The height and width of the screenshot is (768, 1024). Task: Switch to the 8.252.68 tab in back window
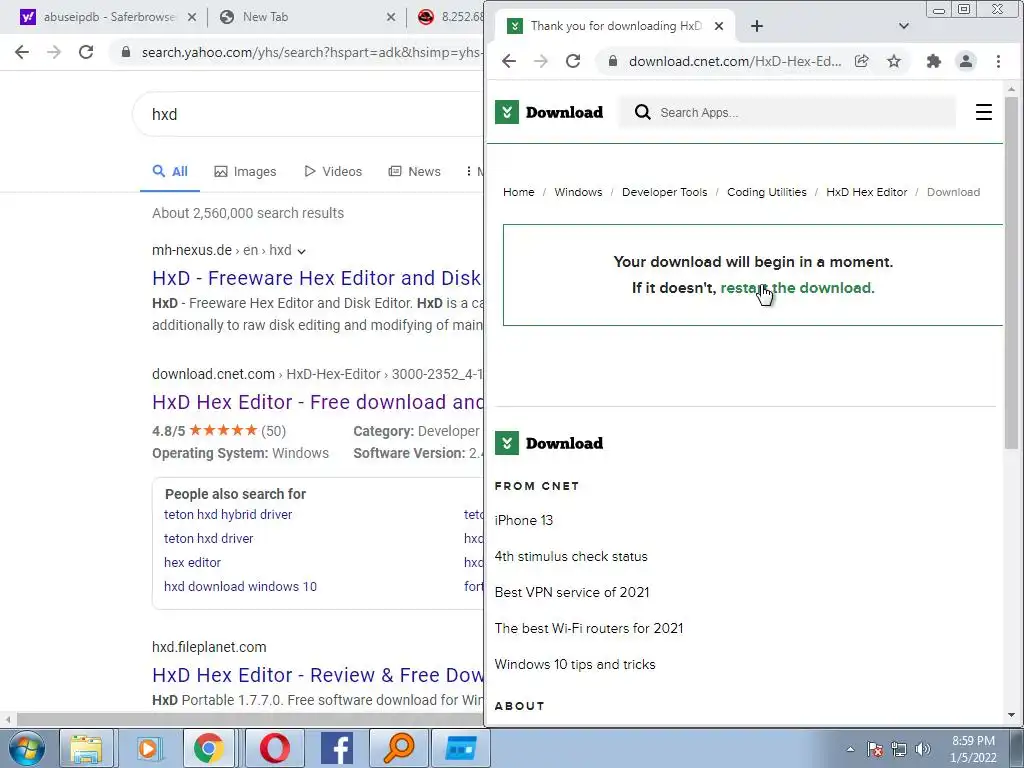click(x=451, y=17)
